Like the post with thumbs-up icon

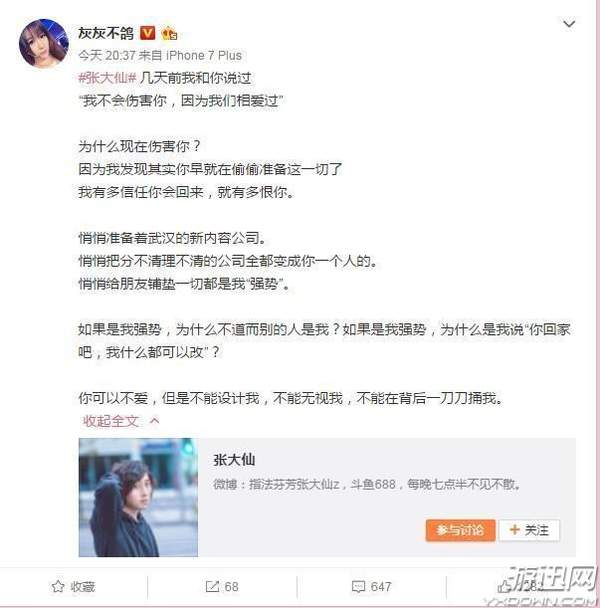point(505,586)
